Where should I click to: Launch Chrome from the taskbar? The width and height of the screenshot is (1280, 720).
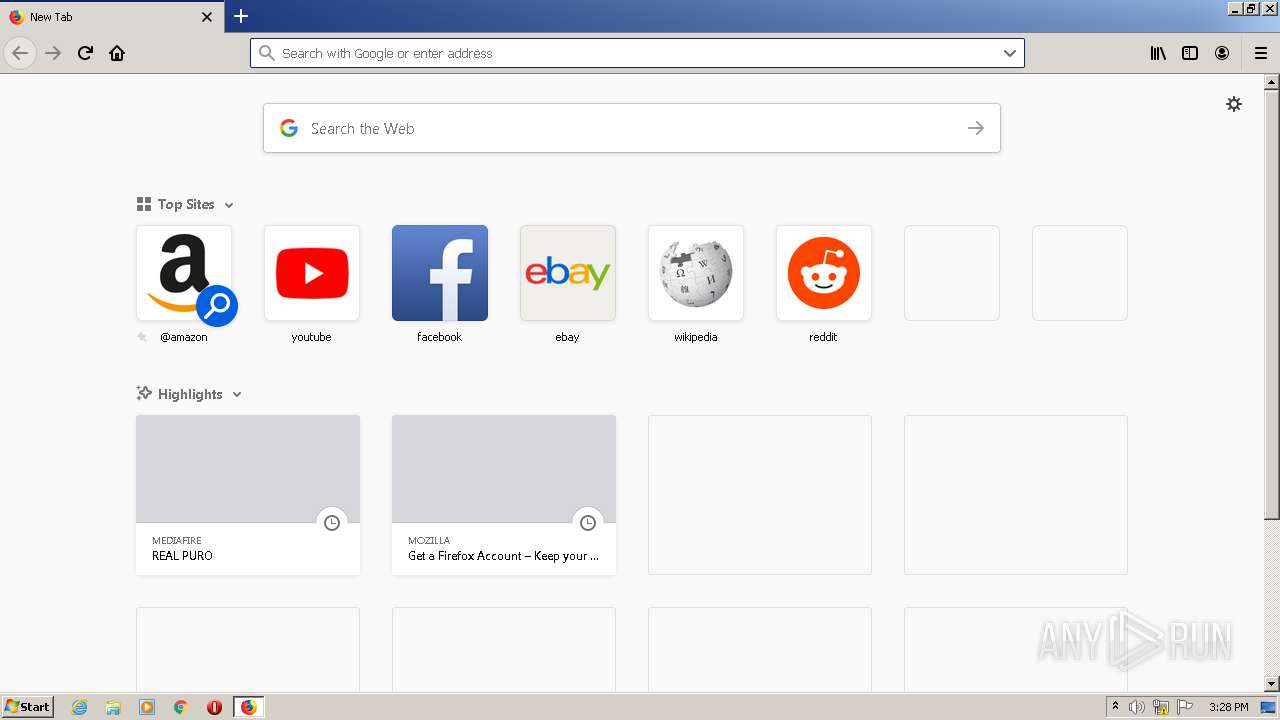pyautogui.click(x=180, y=707)
